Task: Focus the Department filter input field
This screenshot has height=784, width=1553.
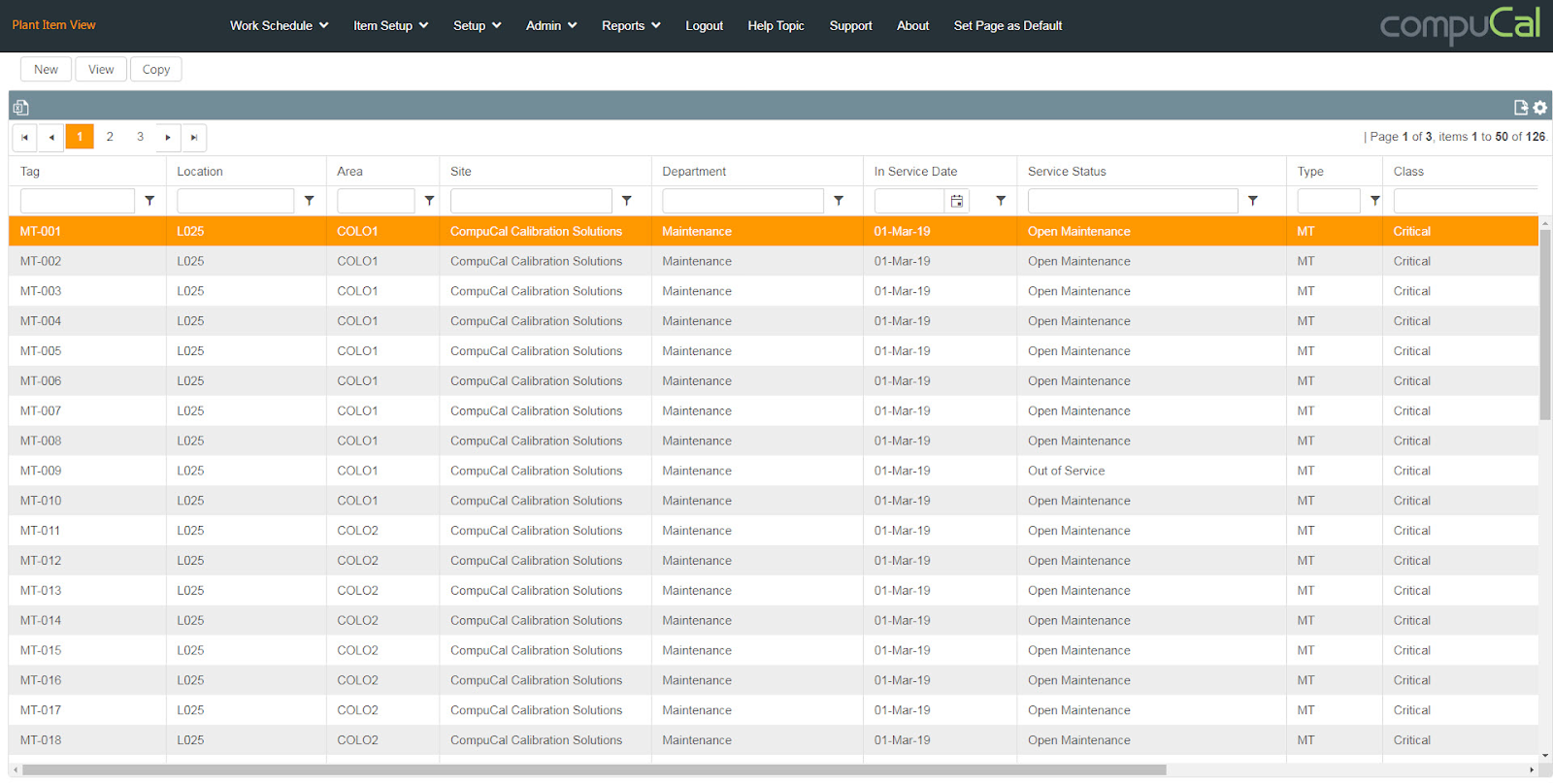Action: (743, 201)
